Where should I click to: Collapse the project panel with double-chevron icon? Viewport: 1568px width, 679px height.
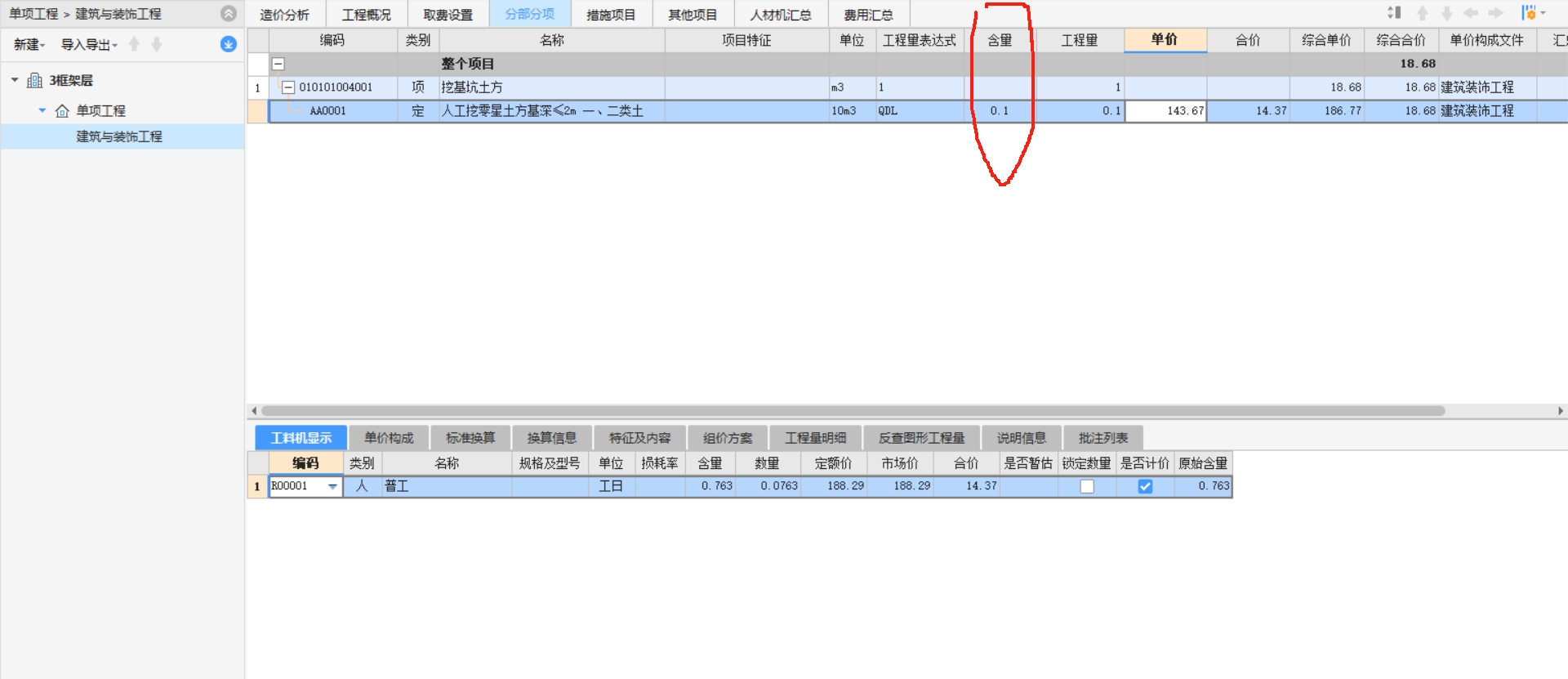point(229,13)
